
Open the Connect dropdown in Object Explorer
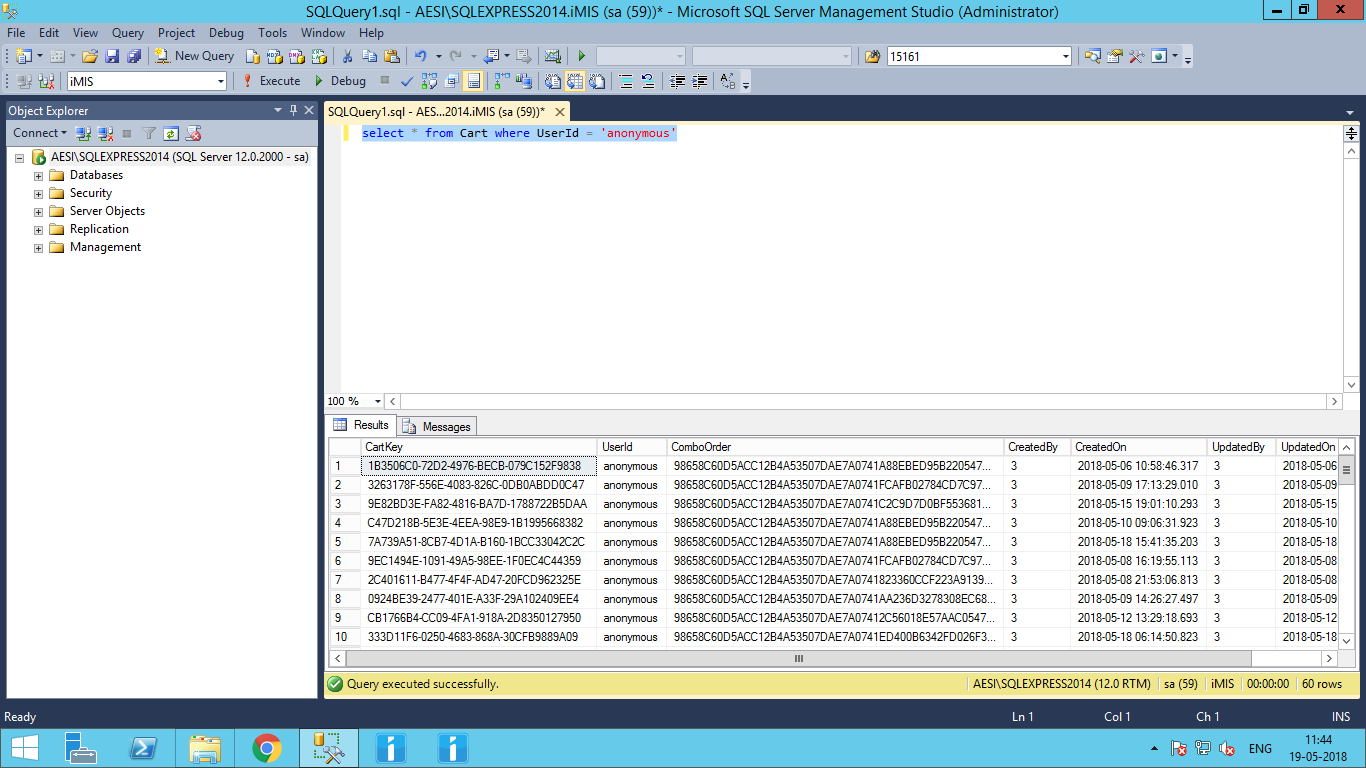pos(40,133)
